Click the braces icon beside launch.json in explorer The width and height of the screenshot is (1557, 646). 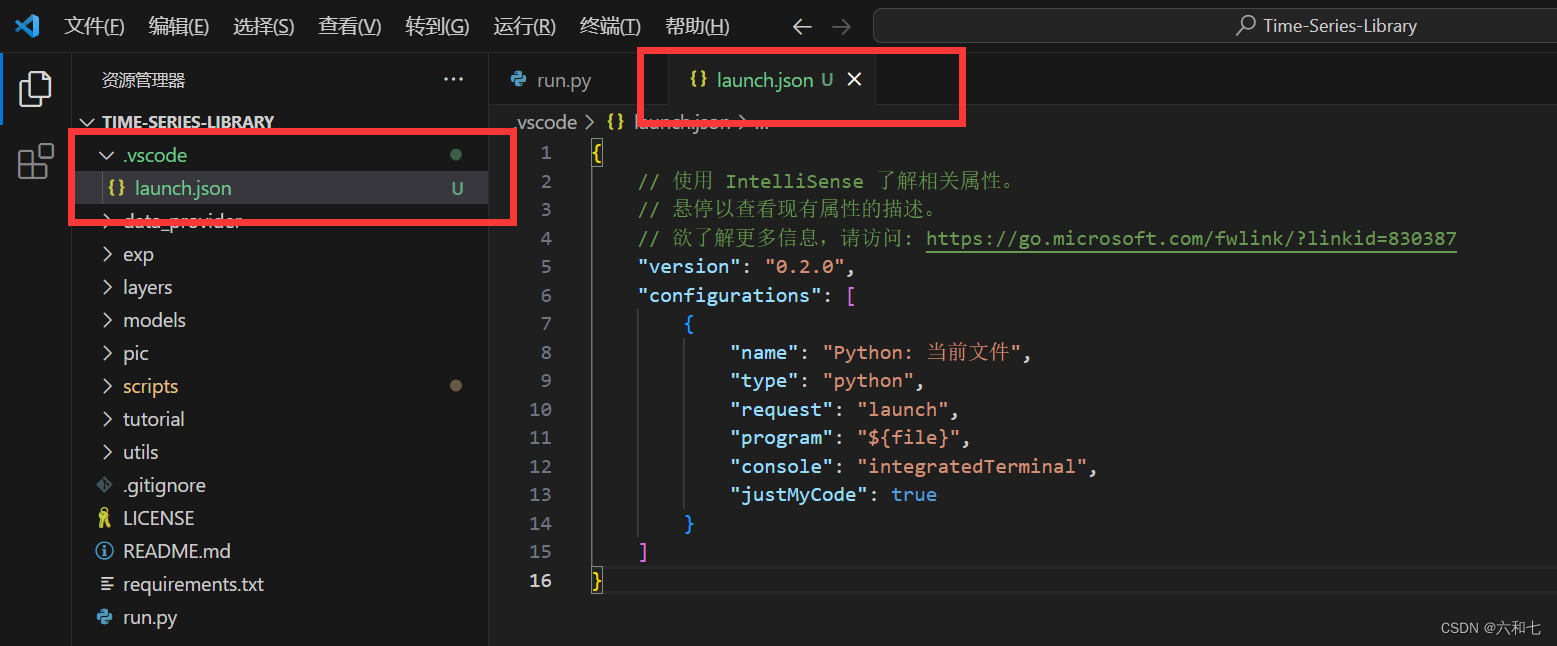[x=116, y=188]
